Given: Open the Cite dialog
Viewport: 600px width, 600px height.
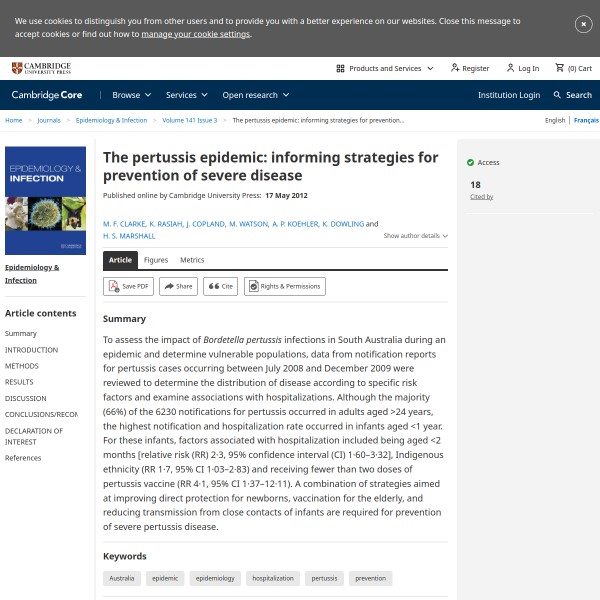Looking at the screenshot, I should [221, 286].
